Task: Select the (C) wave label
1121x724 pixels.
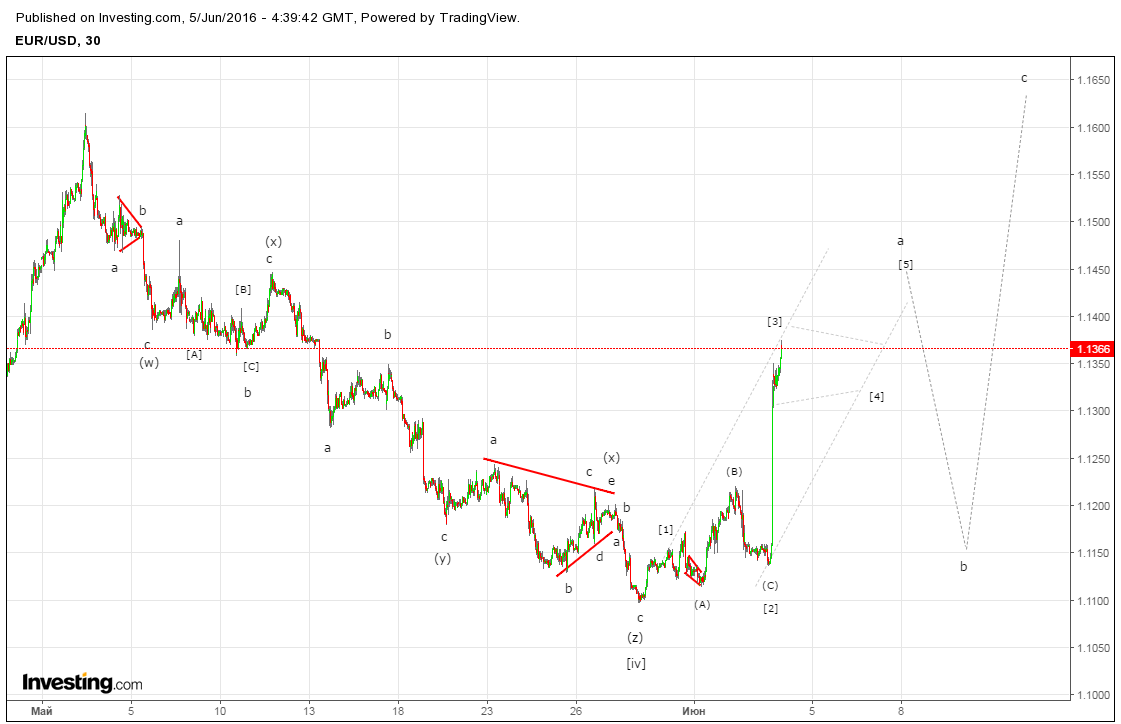Action: coord(770,585)
